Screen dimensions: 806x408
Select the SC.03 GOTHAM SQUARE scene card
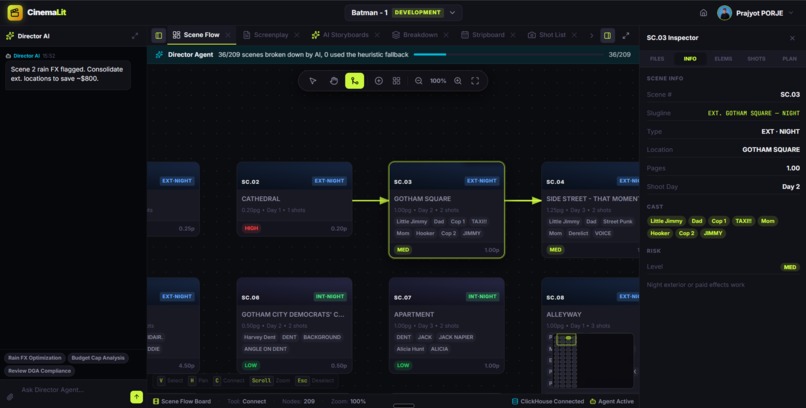point(447,210)
